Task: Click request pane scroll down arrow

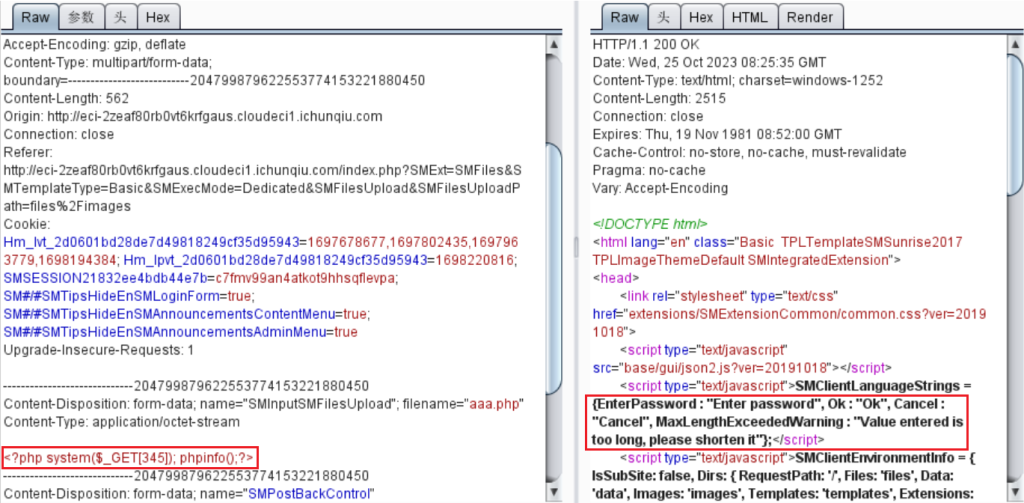Action: (x=554, y=491)
